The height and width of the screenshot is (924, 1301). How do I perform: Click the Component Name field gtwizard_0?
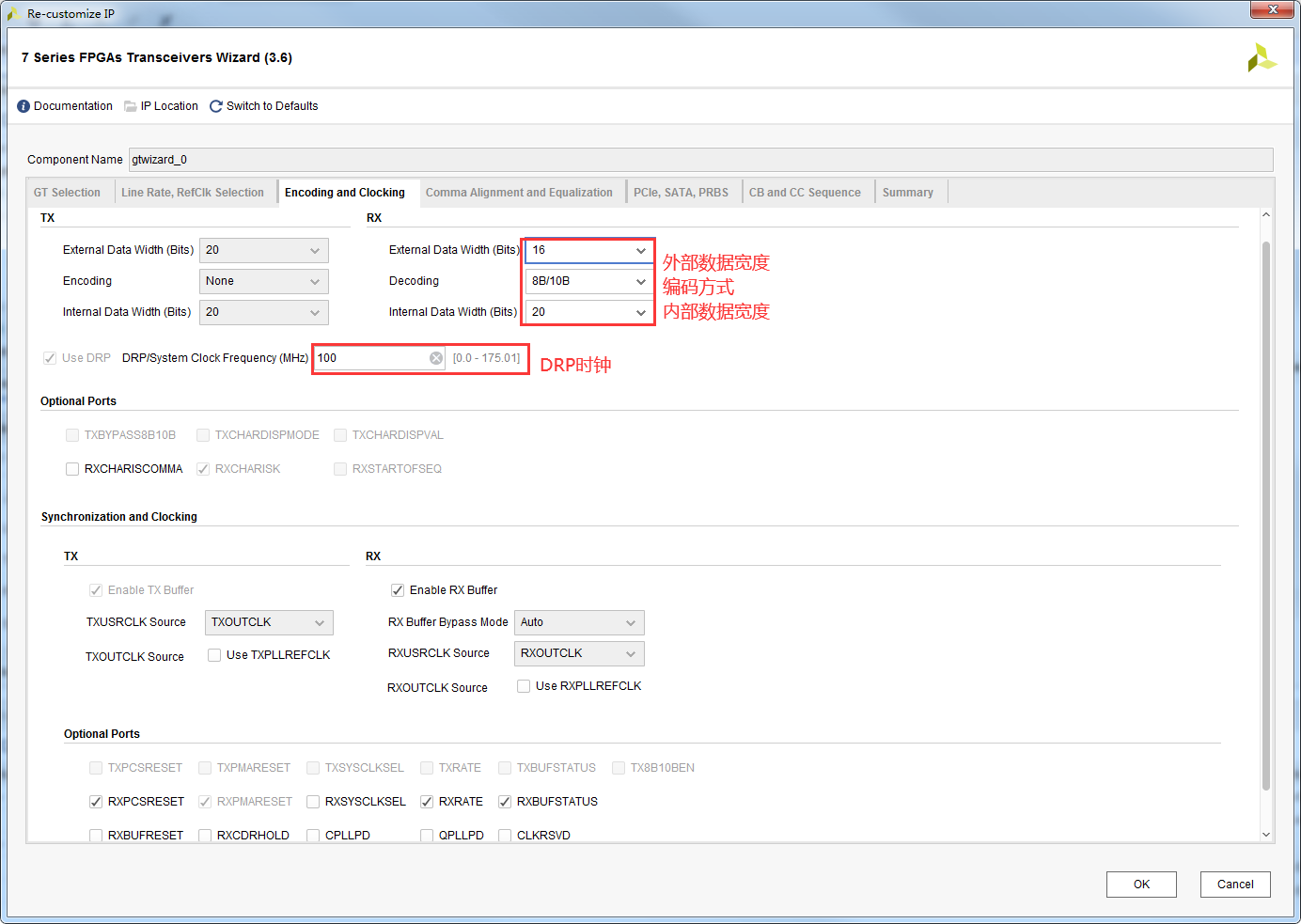tap(700, 160)
